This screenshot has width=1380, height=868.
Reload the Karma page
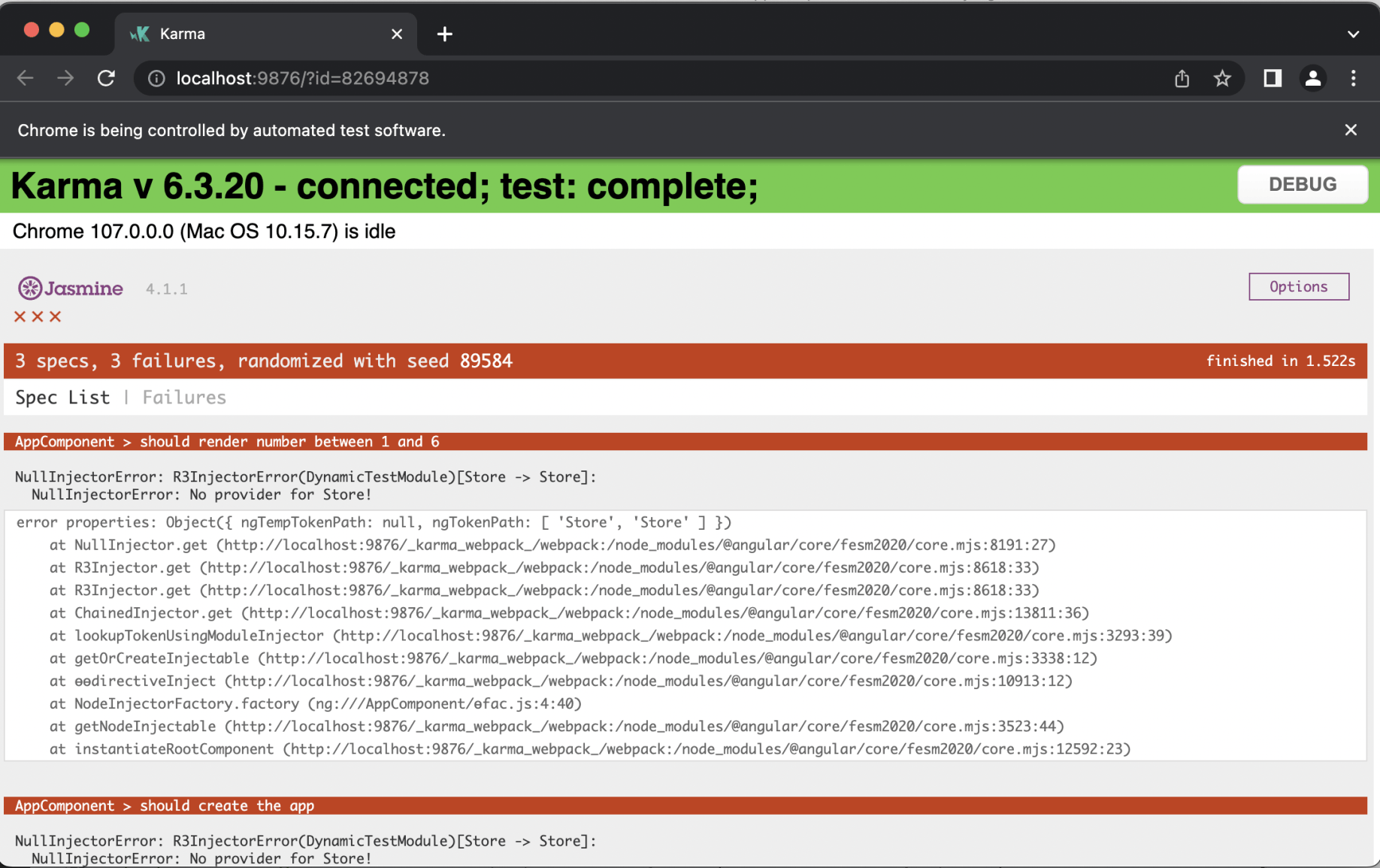[107, 78]
